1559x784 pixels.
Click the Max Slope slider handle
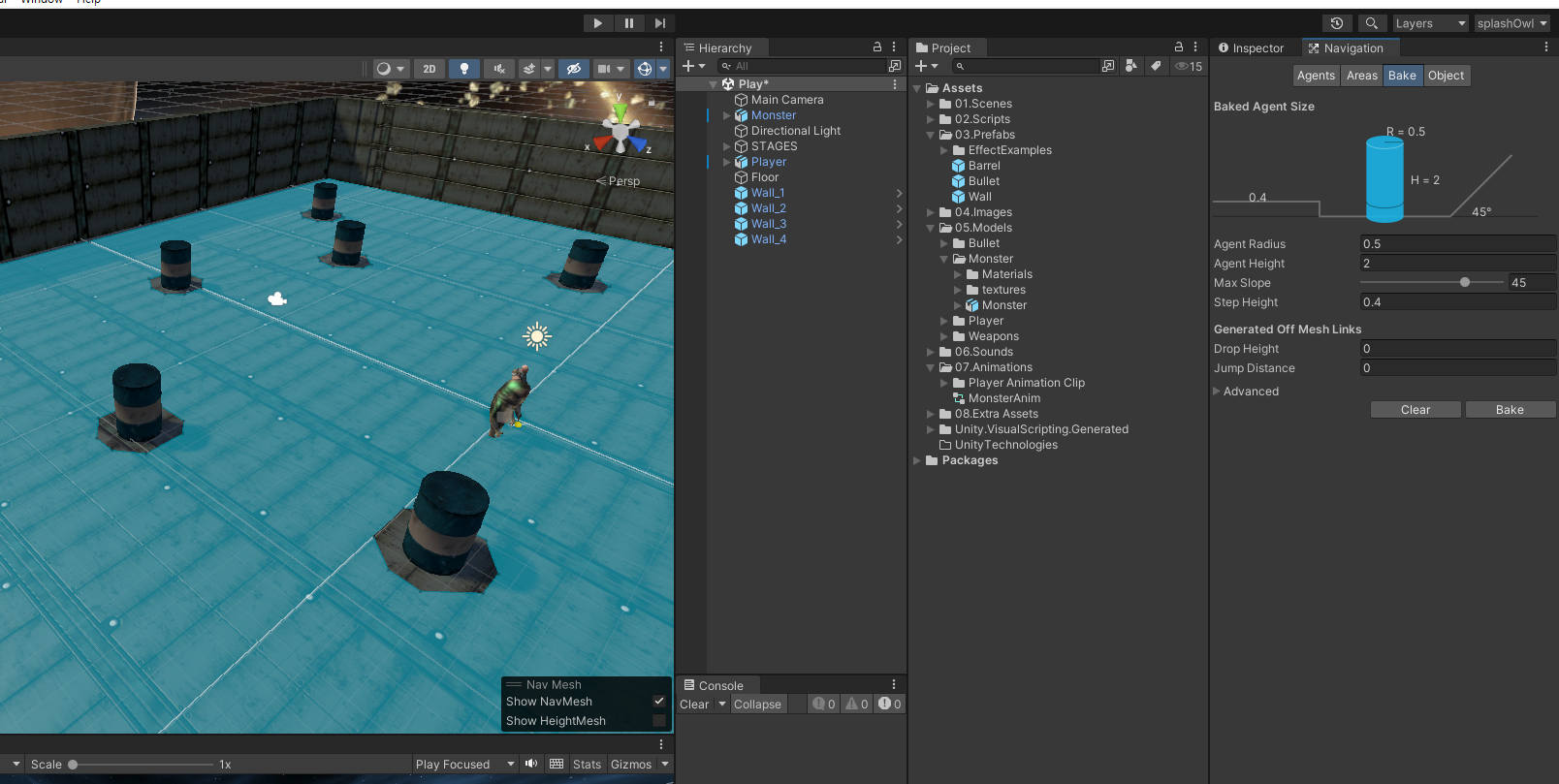click(1465, 282)
